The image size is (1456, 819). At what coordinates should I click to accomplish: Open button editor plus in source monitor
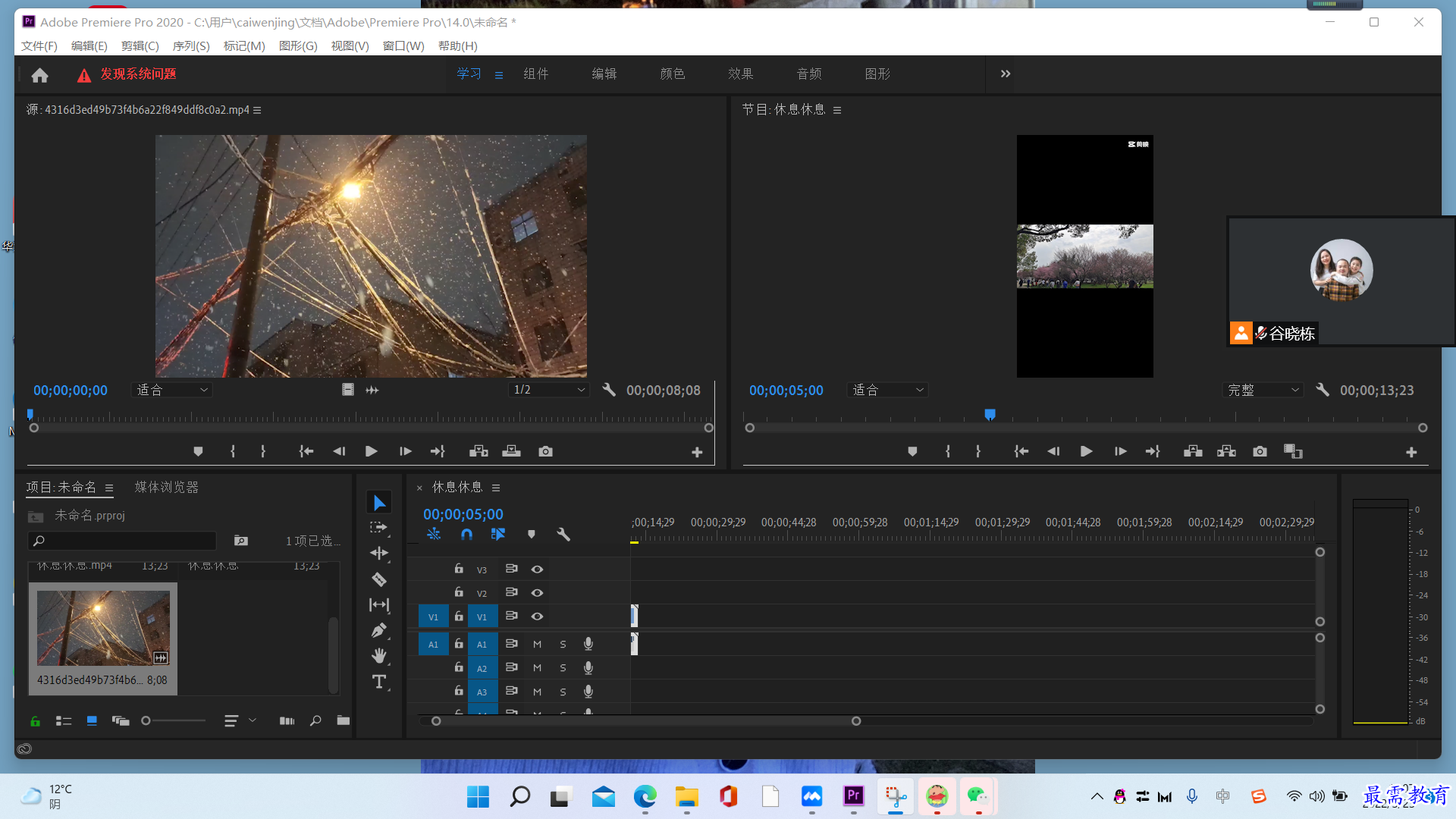697,452
